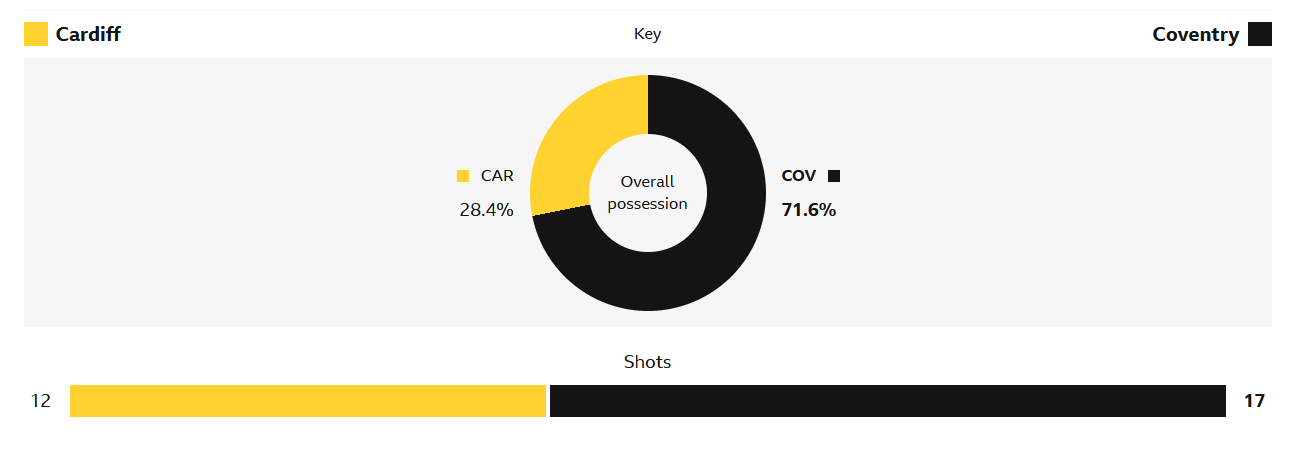Click the 71.6% possession value
The height and width of the screenshot is (452, 1300).
pos(808,210)
